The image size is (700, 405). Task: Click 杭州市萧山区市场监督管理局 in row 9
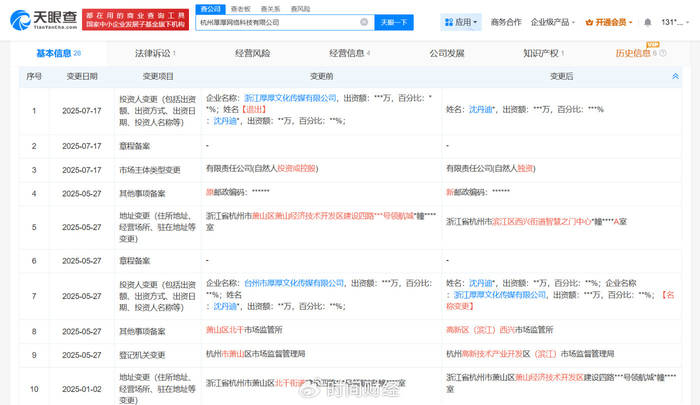pos(255,354)
